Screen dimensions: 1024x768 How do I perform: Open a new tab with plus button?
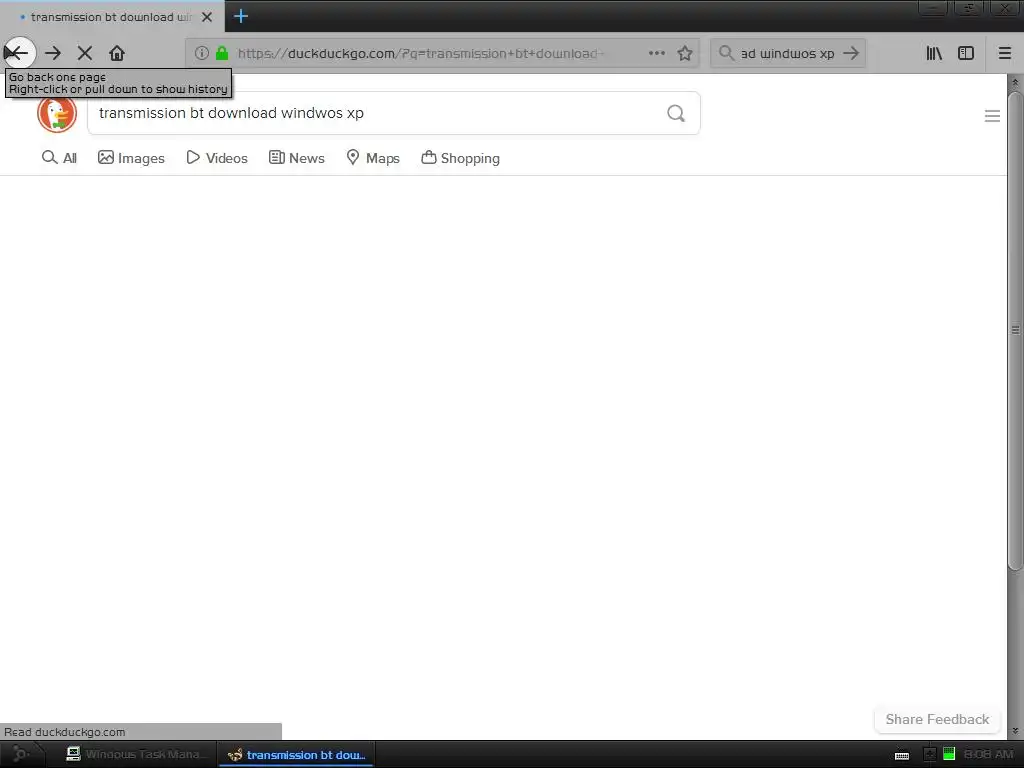(x=241, y=16)
